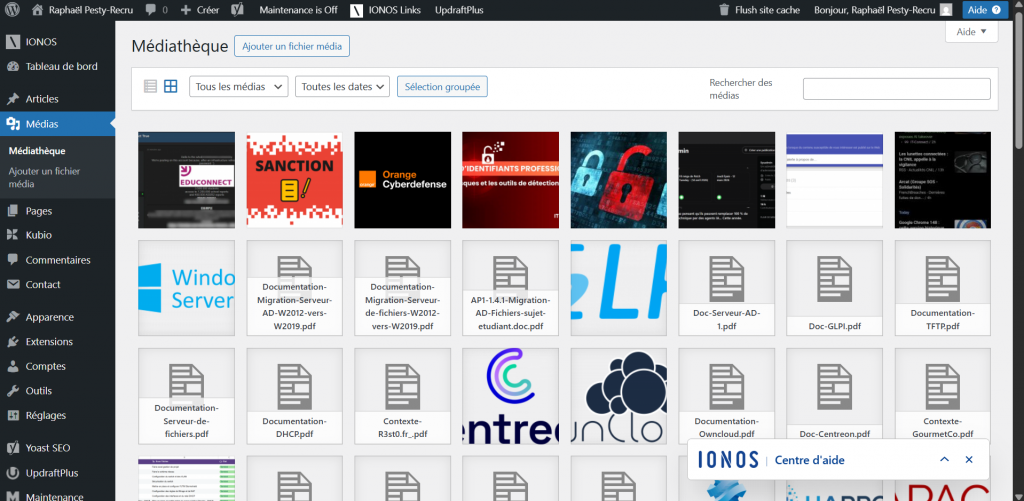Select the red padlock image thumbnail
This screenshot has width=1024, height=501.
(x=618, y=180)
